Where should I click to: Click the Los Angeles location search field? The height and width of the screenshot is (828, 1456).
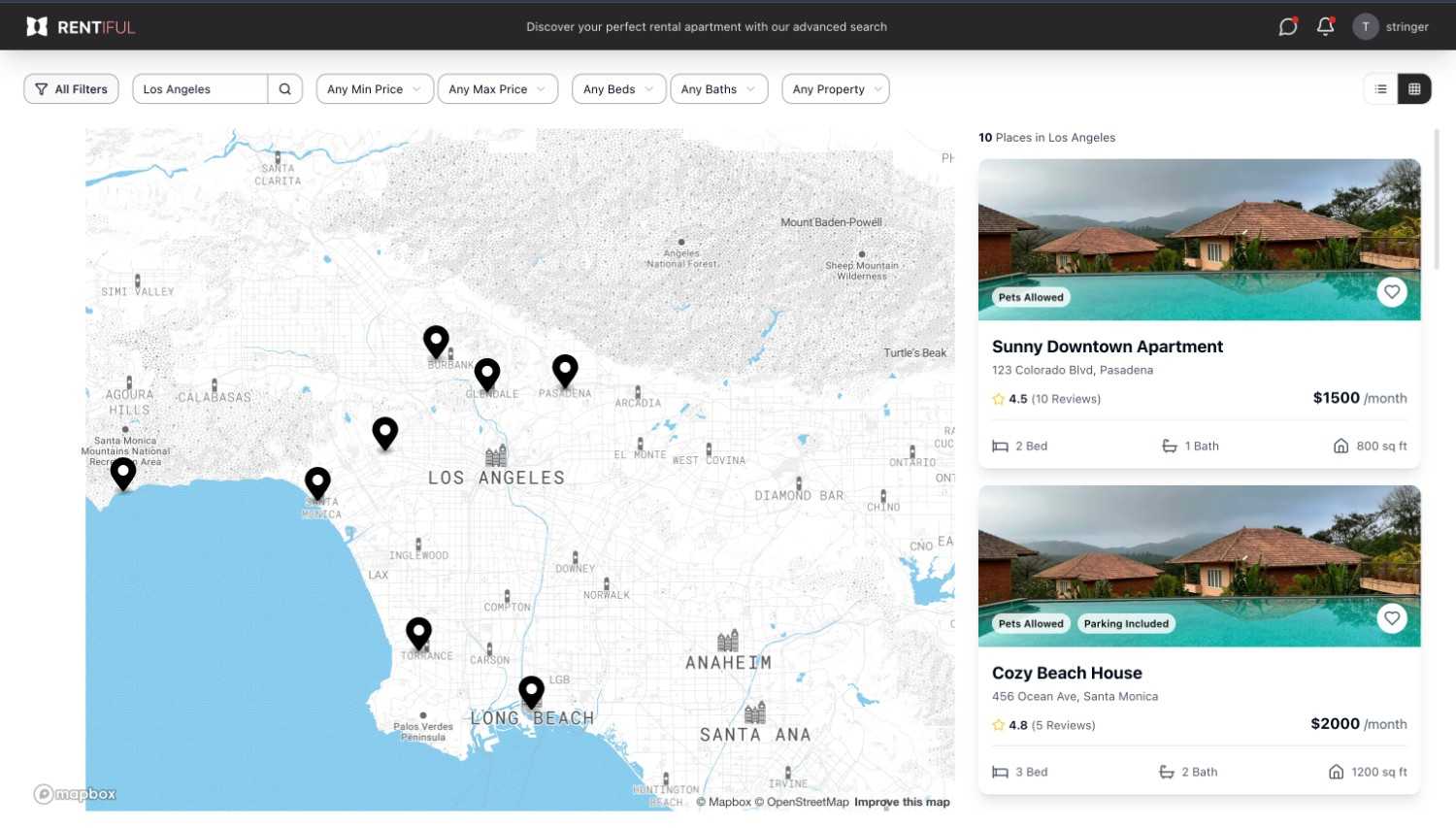tap(201, 89)
